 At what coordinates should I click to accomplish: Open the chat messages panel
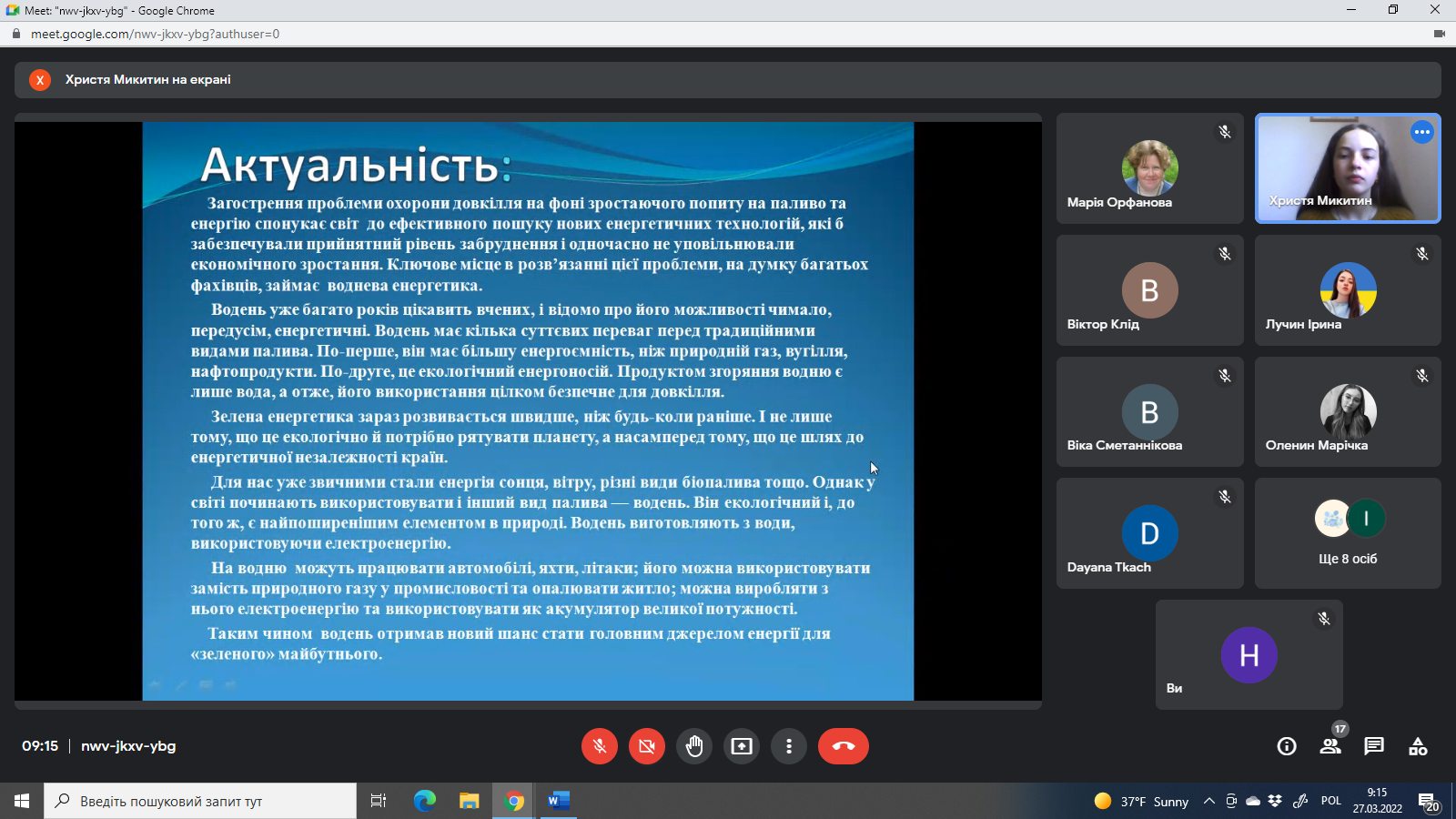pyautogui.click(x=1374, y=746)
